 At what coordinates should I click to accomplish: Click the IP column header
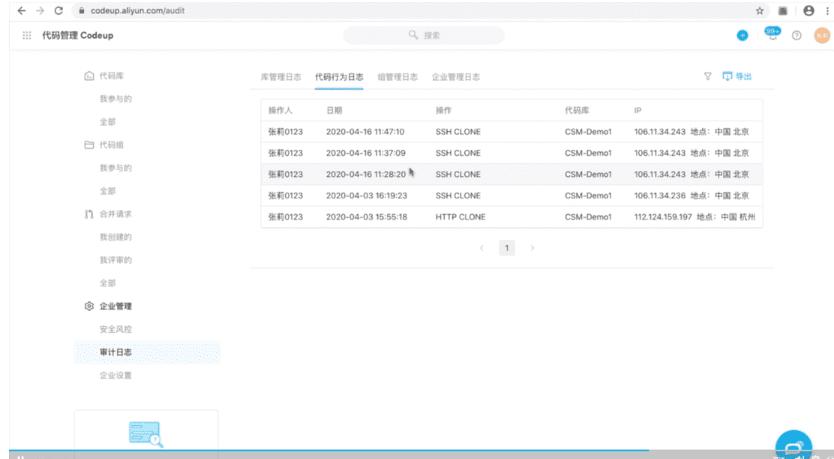[638, 110]
